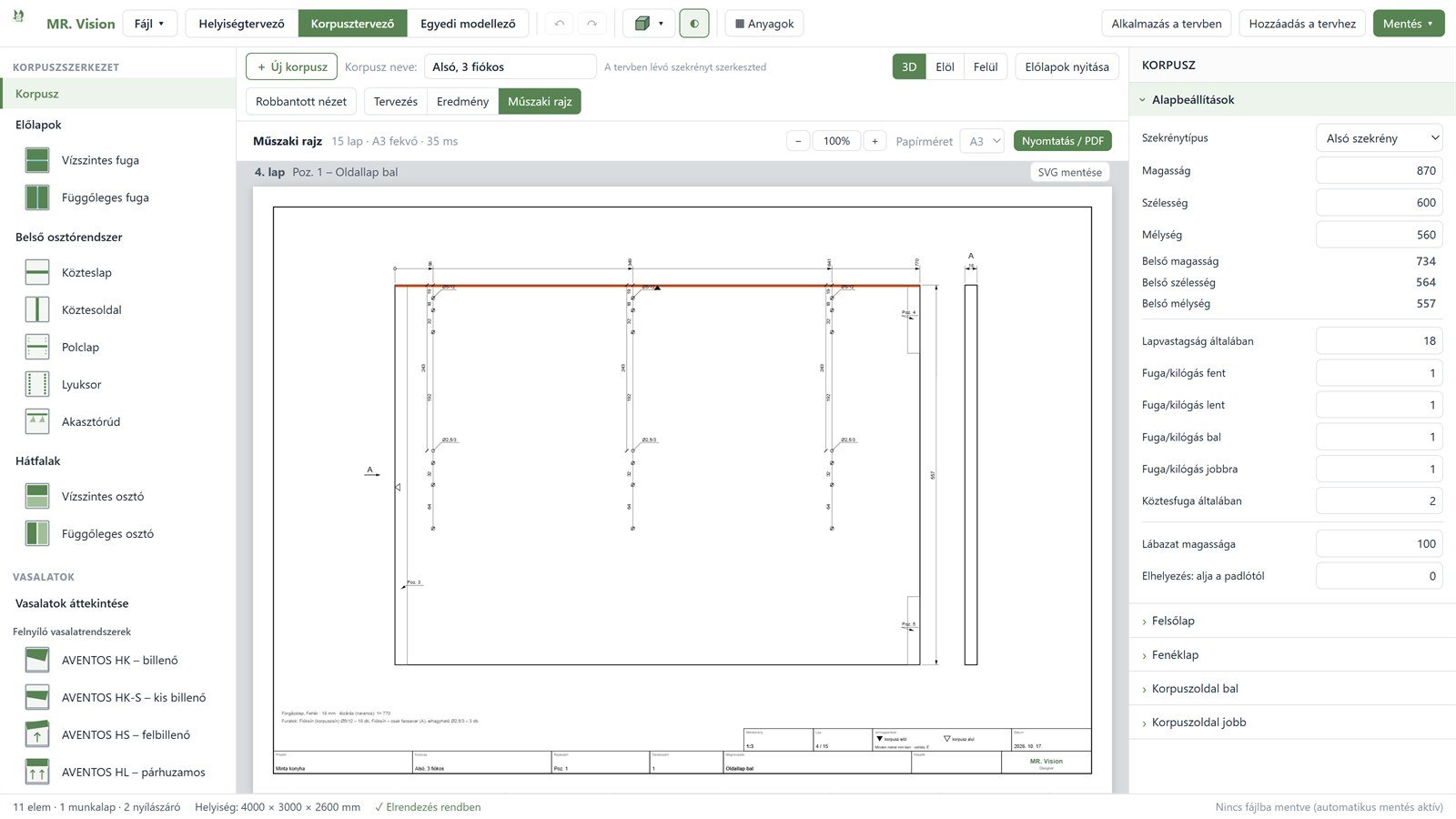The width and height of the screenshot is (1456, 819).
Task: Expand the Fenéklap section
Action: click(1292, 654)
